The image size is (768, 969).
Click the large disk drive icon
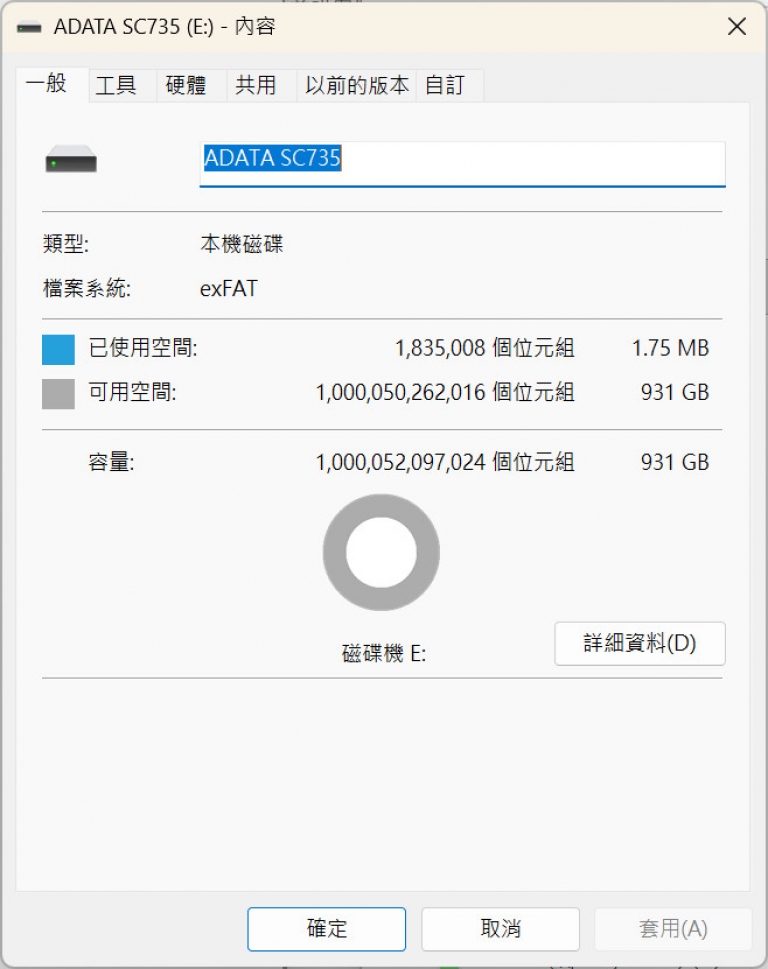(x=71, y=160)
